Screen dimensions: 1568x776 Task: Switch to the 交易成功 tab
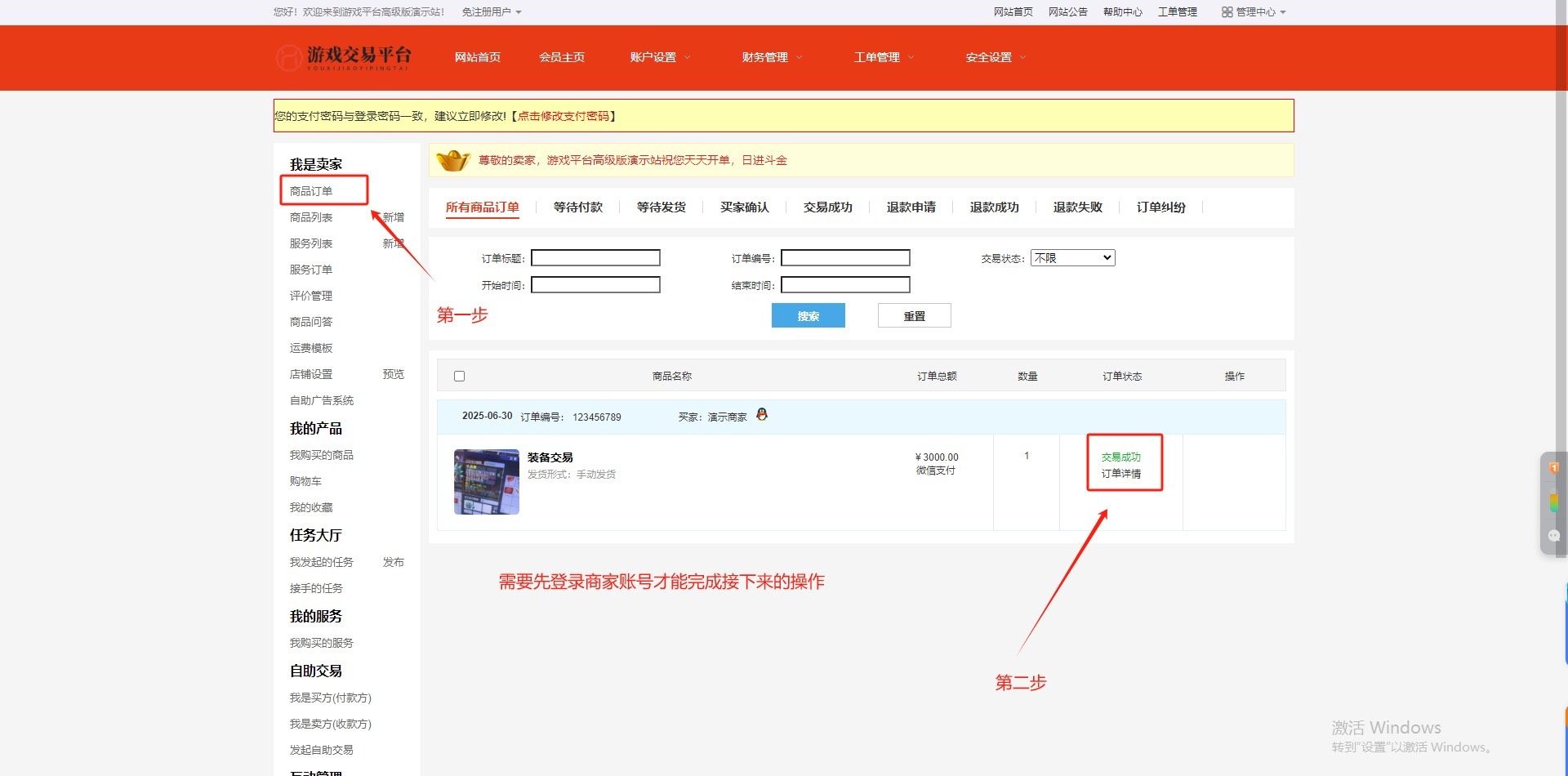coord(828,207)
